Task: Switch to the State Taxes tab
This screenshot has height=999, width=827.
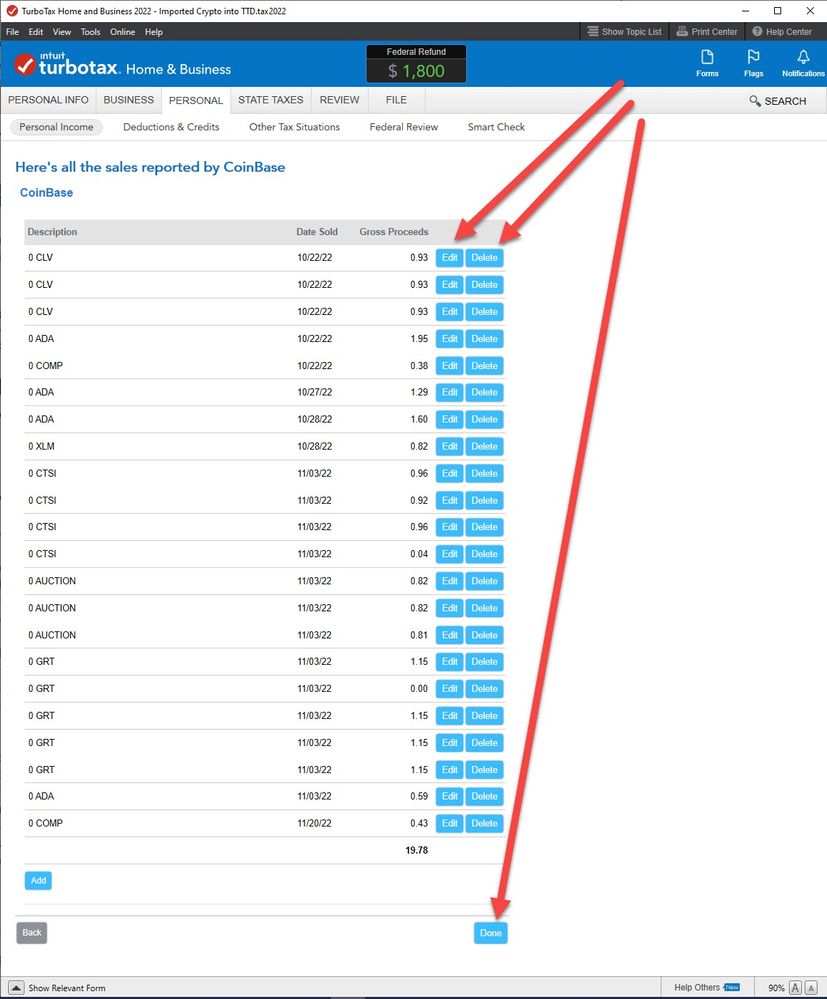Action: tap(270, 100)
